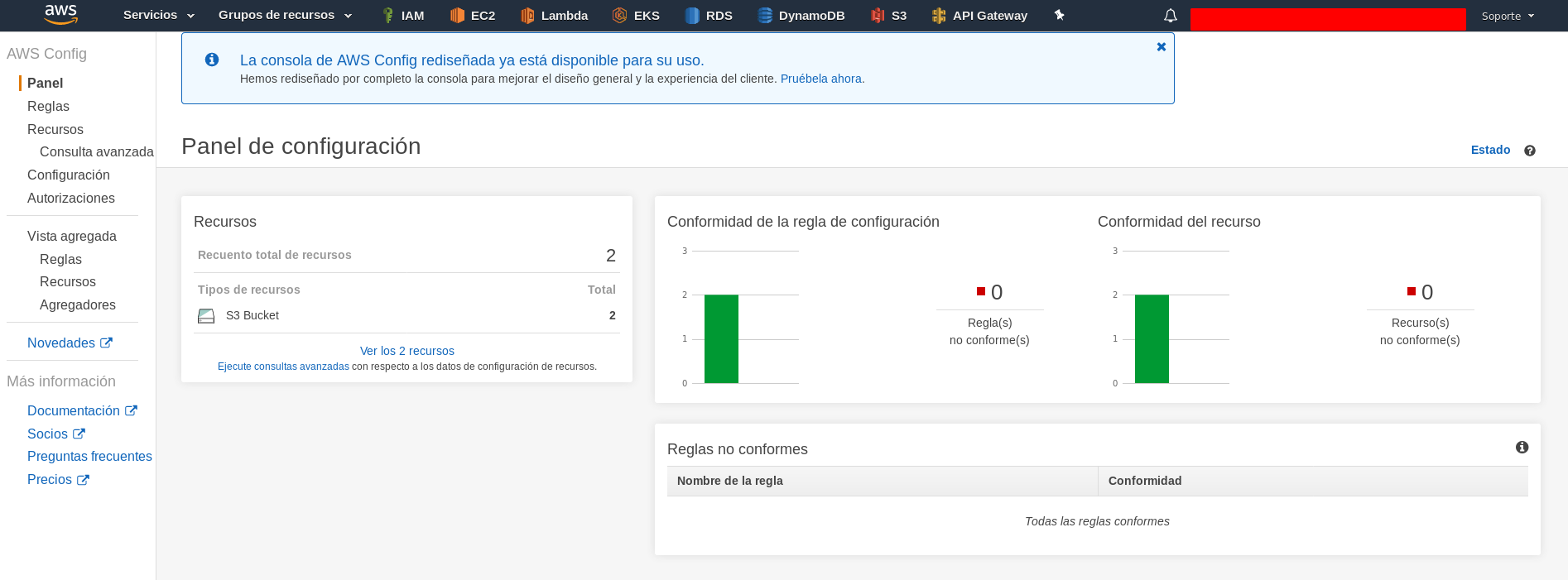Click the help question mark beside Estado

pyautogui.click(x=1529, y=151)
